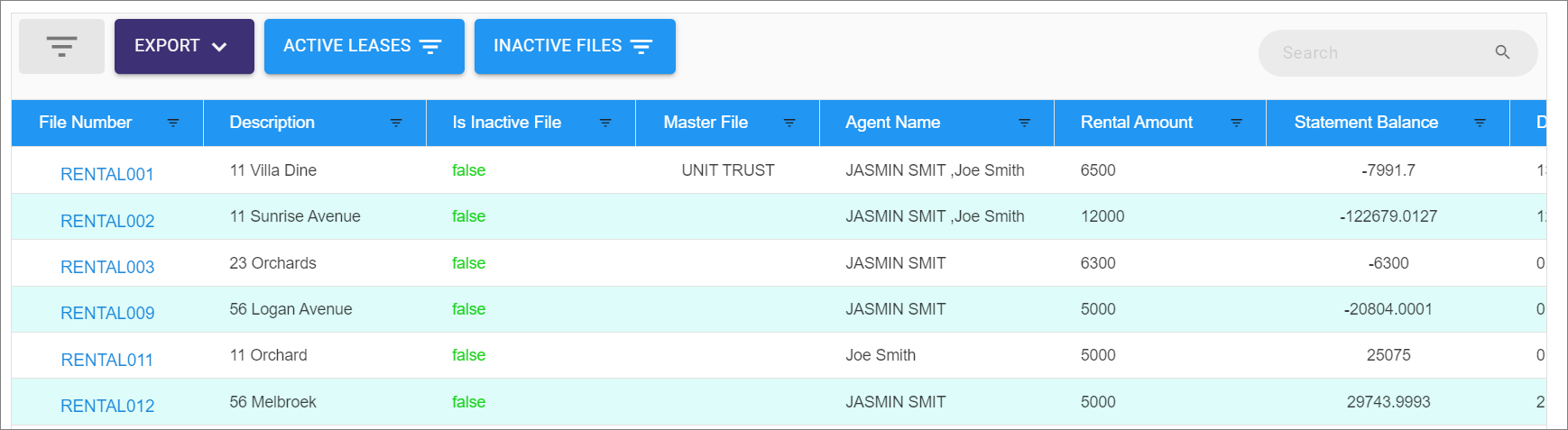Click statement balance -122679.0127
Screen dimensions: 1568x430
point(1388,216)
